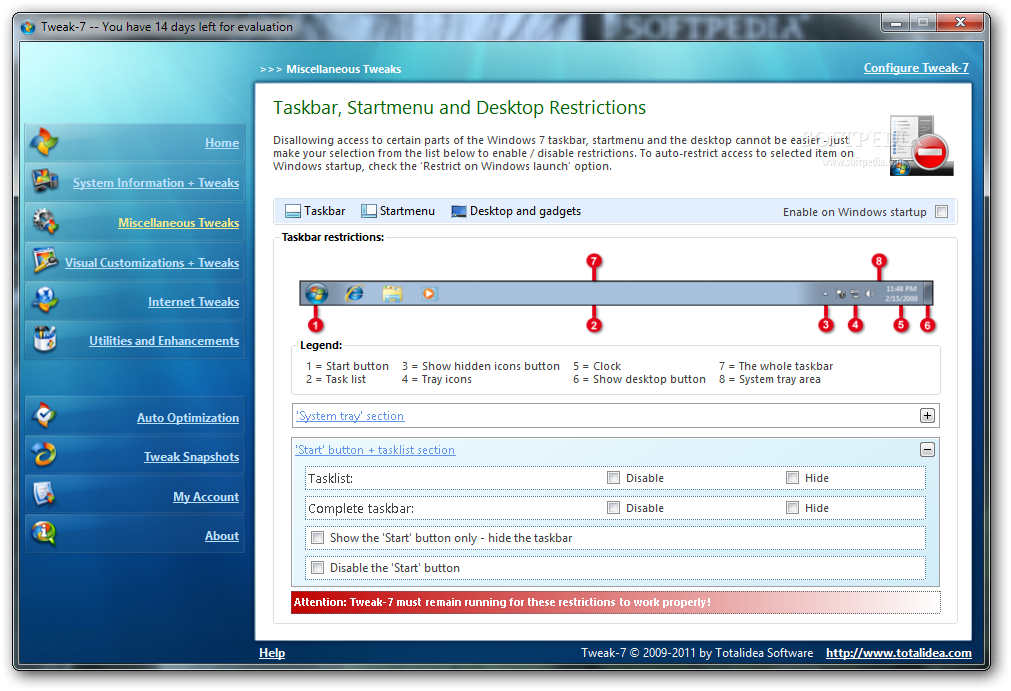Click the red attention warning banner
The width and height of the screenshot is (1011, 691).
click(x=616, y=602)
